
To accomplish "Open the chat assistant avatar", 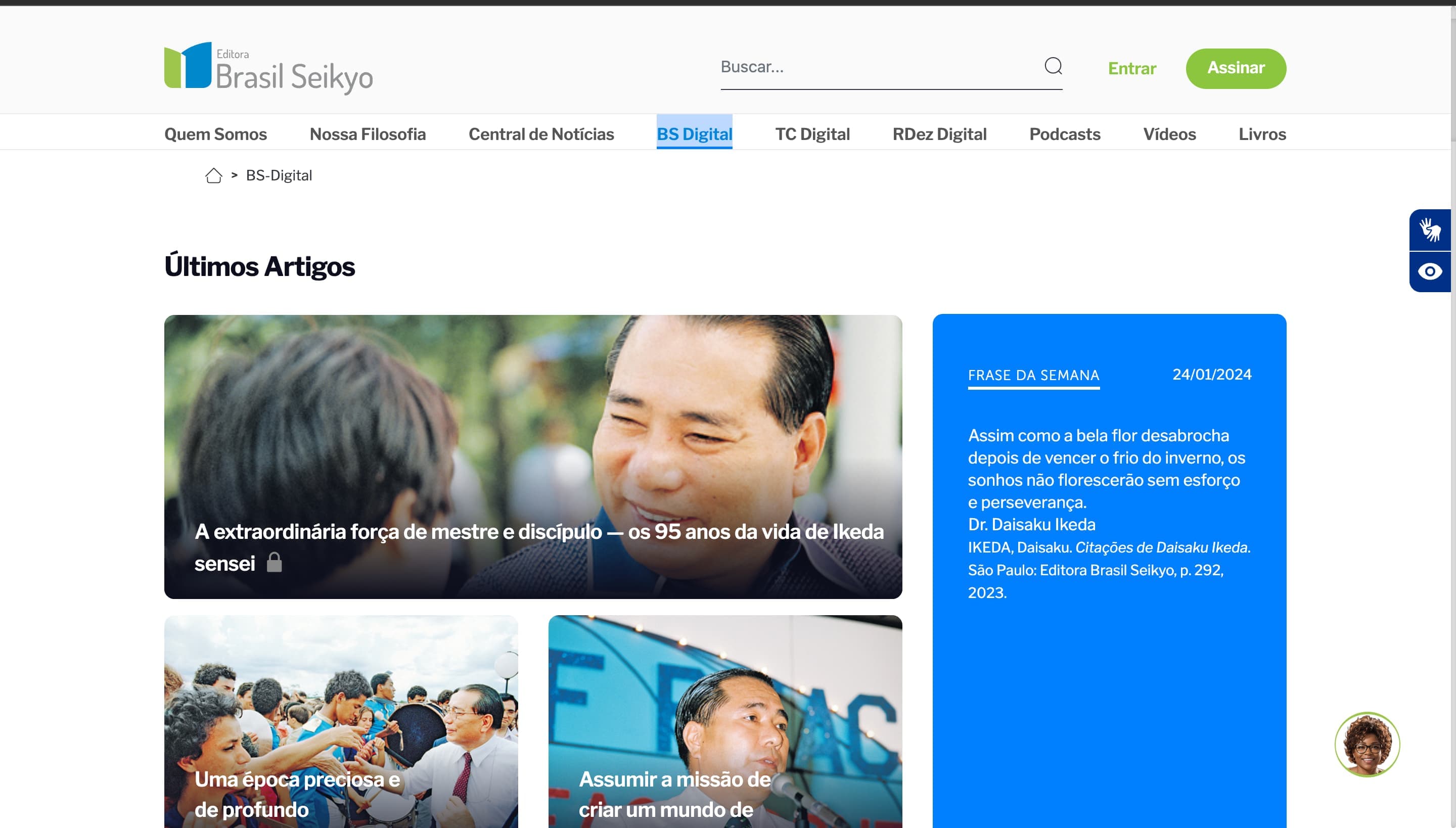I will (1367, 744).
